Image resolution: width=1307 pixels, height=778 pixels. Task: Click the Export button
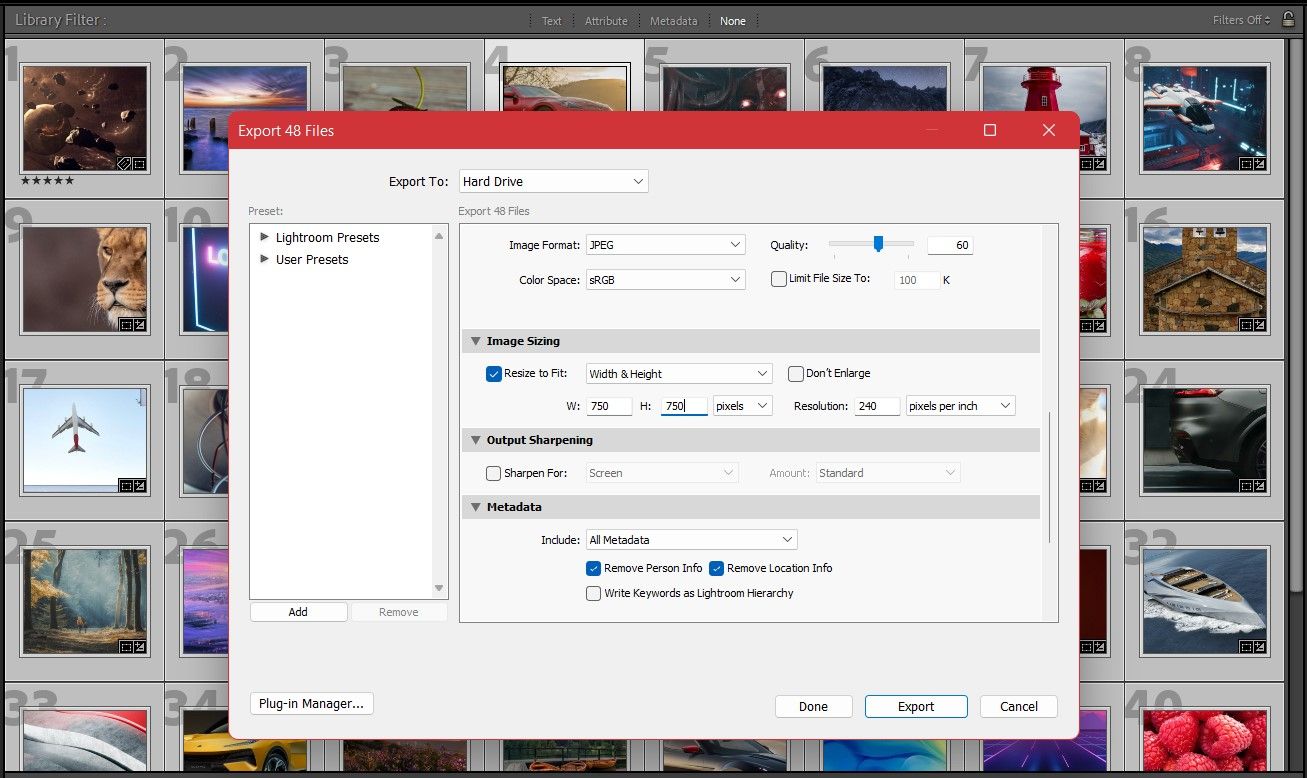pos(915,706)
